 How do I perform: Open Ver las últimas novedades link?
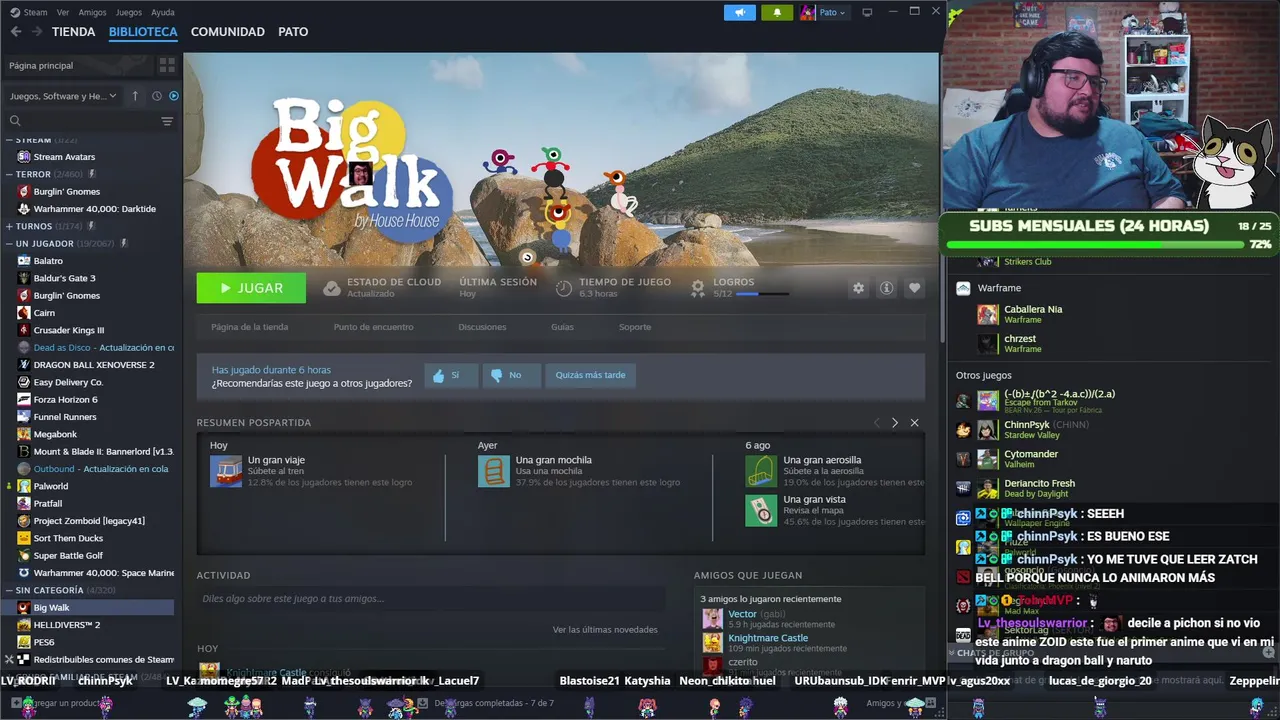(605, 630)
